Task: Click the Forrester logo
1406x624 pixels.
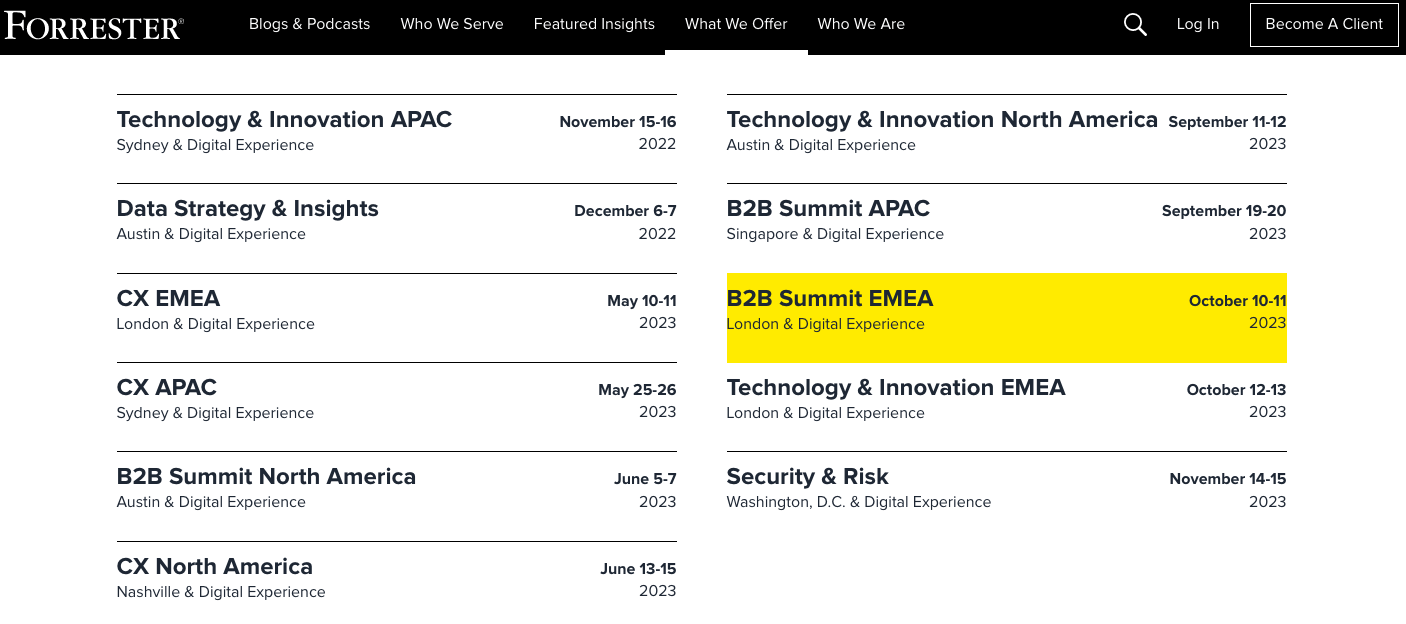Action: (x=94, y=25)
